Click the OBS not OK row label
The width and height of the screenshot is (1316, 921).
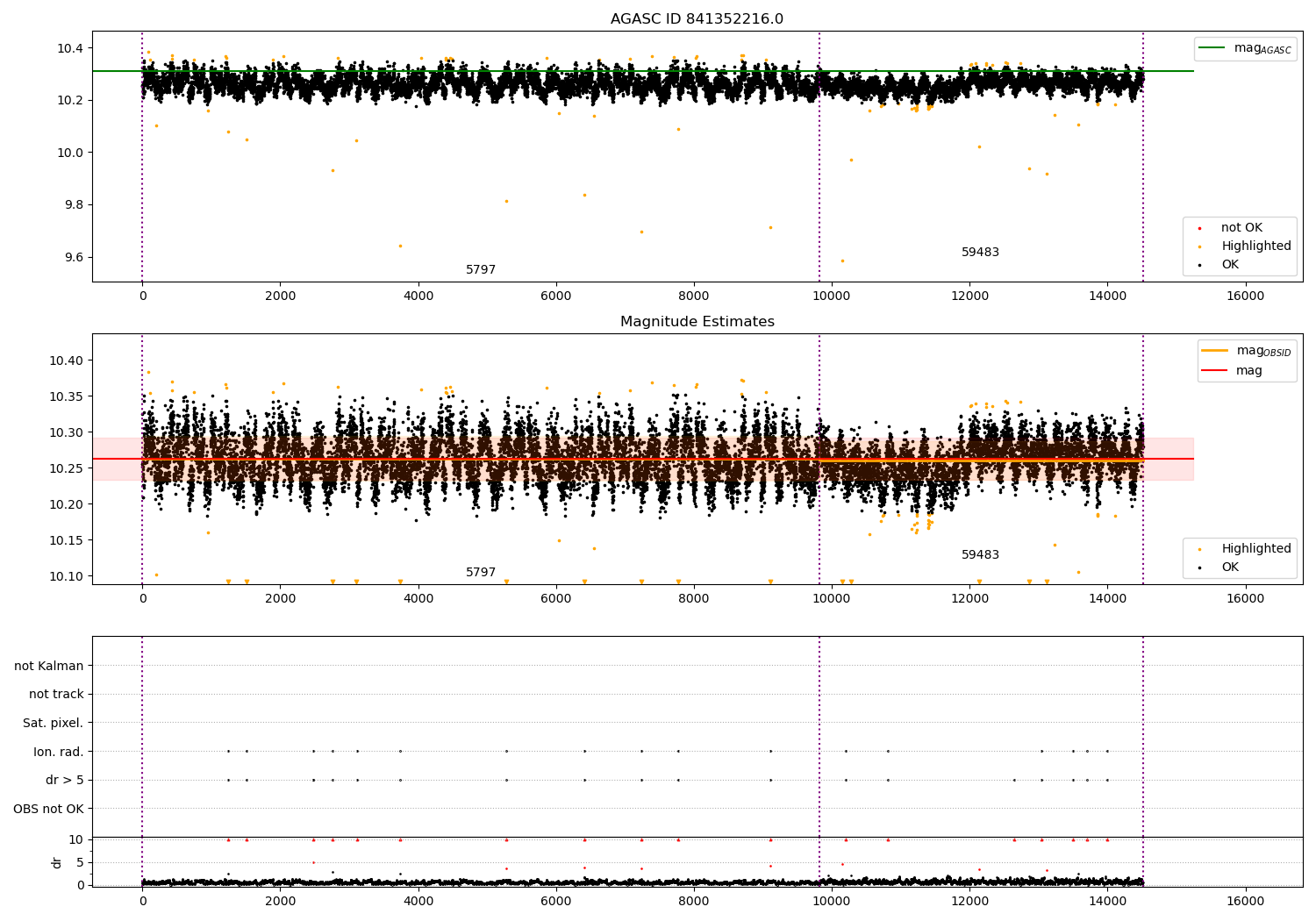(x=49, y=809)
